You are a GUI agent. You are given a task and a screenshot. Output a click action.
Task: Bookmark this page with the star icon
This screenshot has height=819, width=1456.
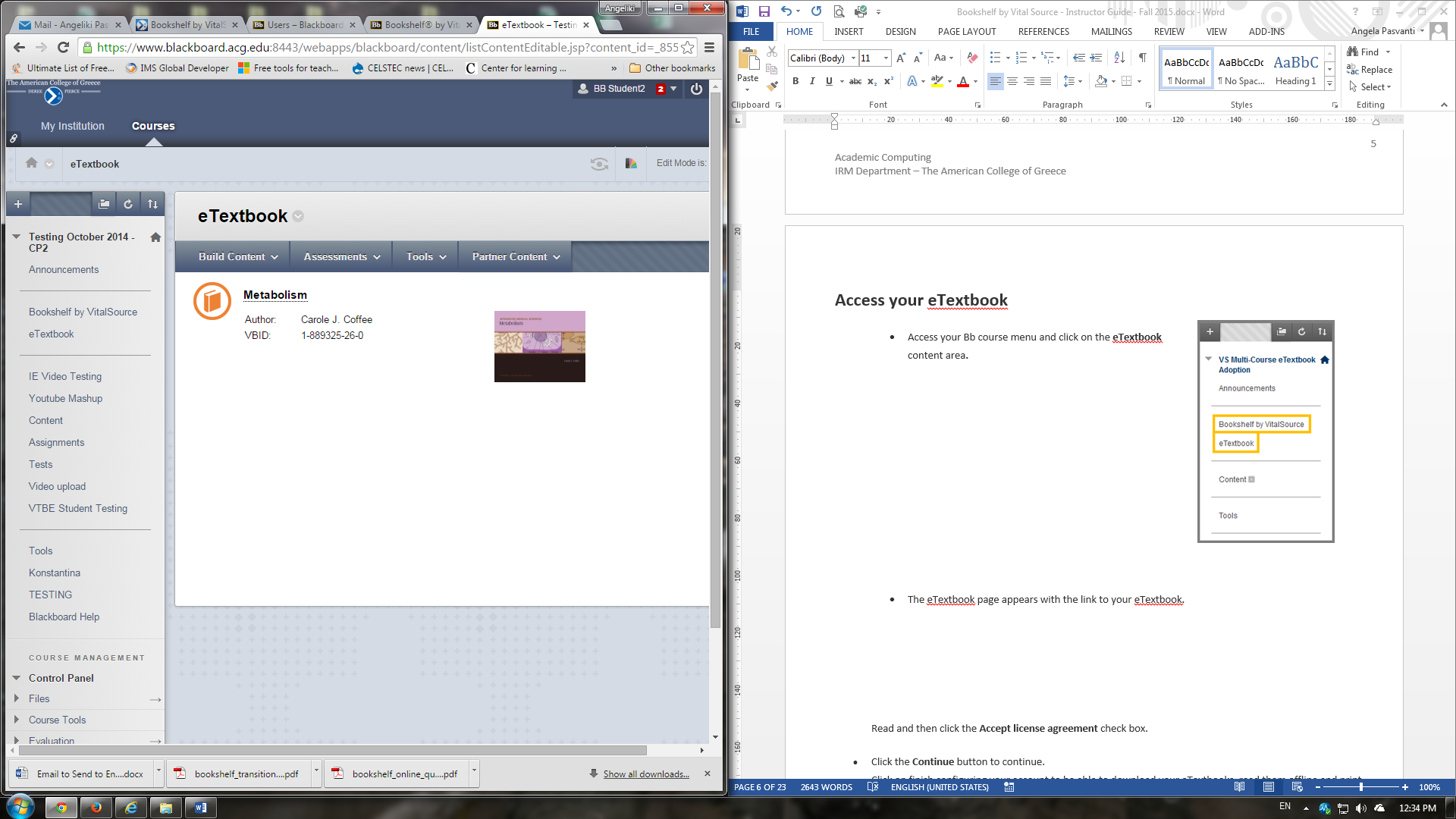(x=687, y=47)
